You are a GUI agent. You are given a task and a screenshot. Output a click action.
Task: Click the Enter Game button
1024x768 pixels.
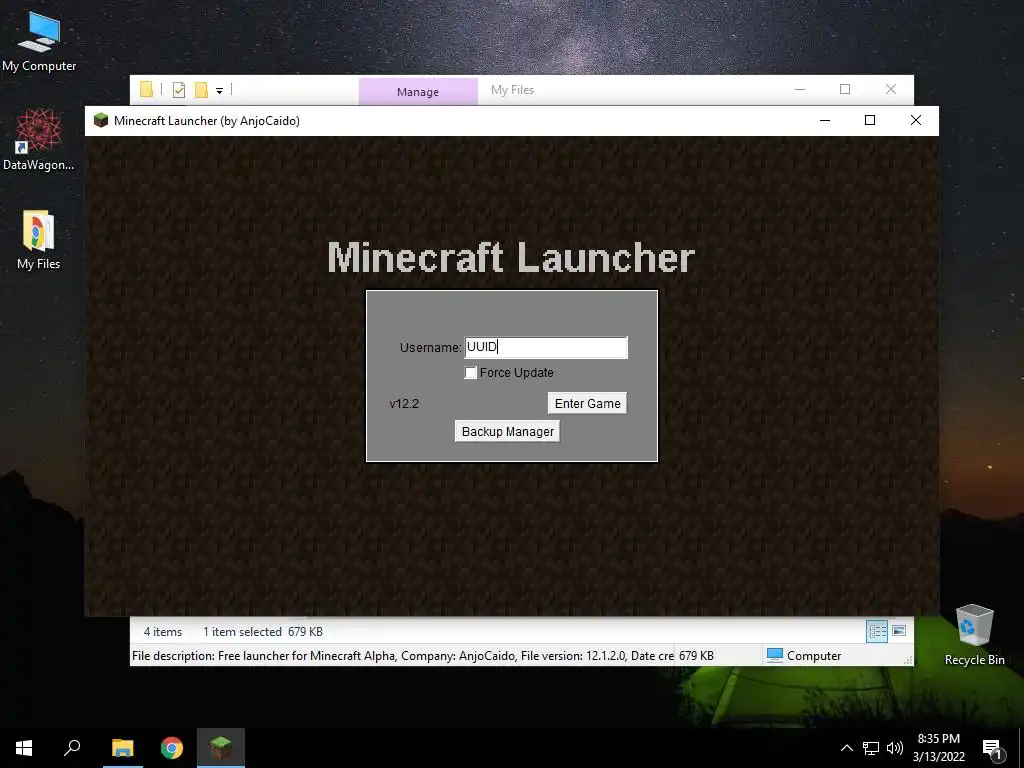(587, 404)
